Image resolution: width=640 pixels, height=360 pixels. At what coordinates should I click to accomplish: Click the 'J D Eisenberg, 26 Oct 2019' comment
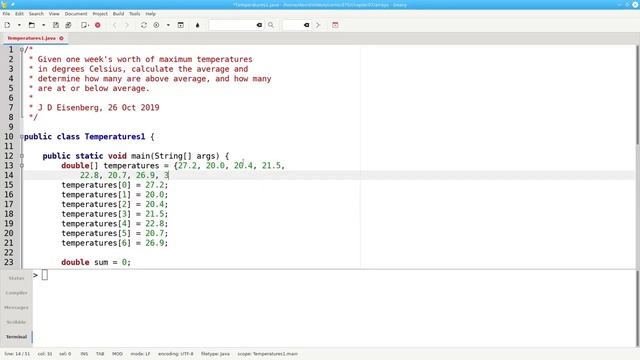[x=98, y=108]
